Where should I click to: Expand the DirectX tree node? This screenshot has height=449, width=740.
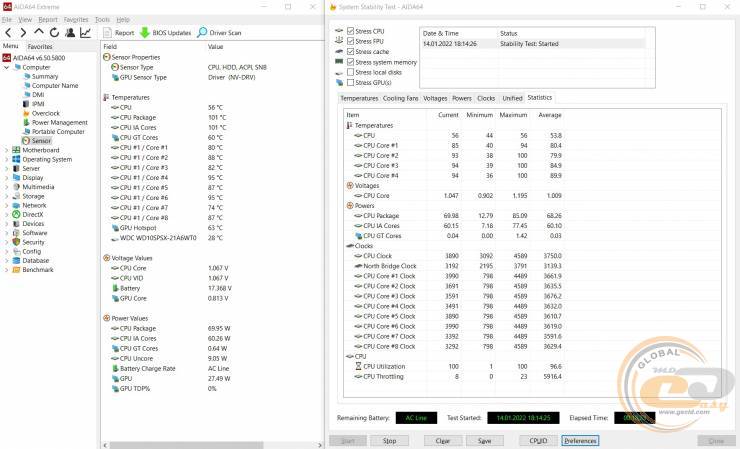[6, 215]
